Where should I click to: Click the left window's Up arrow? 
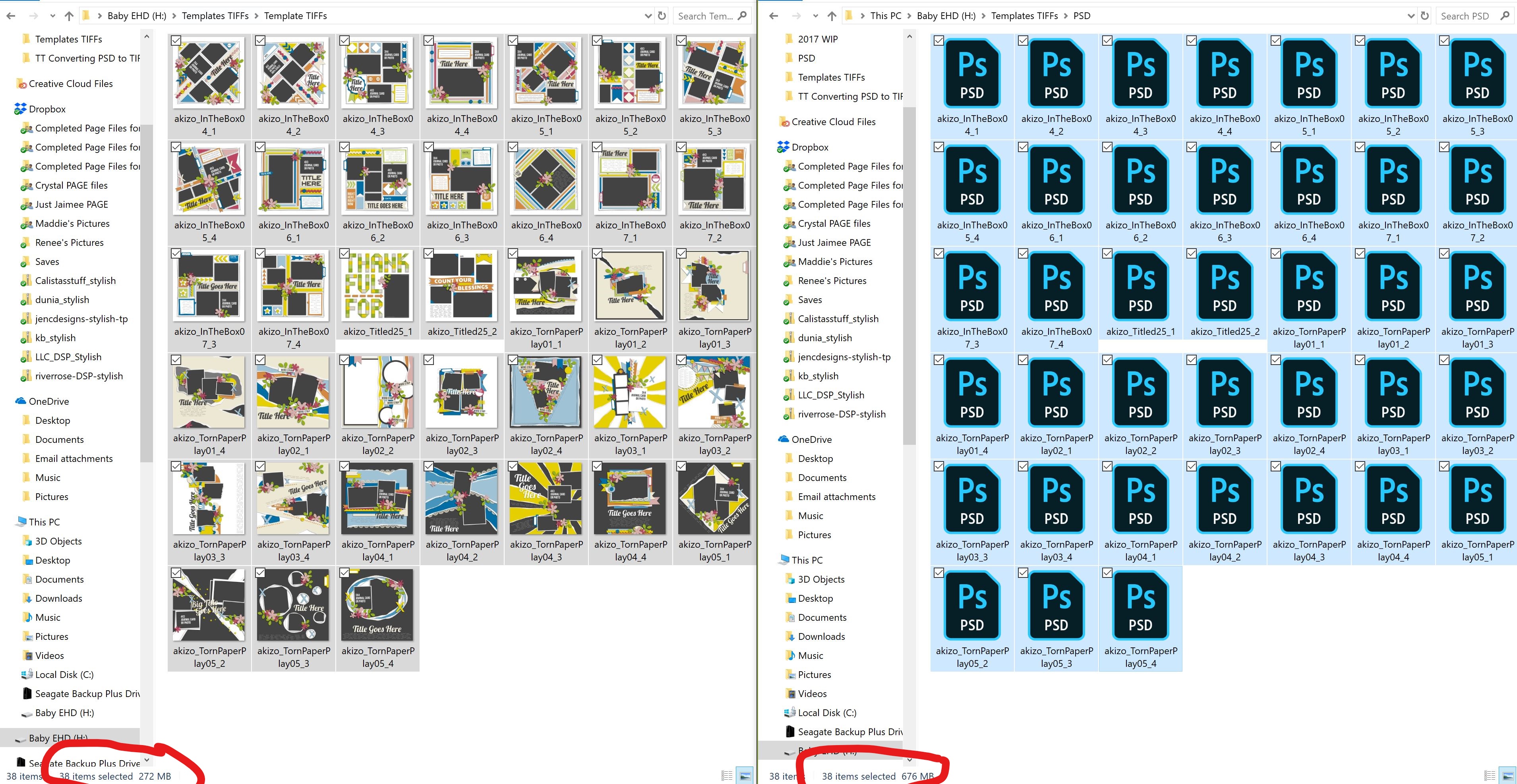click(69, 16)
